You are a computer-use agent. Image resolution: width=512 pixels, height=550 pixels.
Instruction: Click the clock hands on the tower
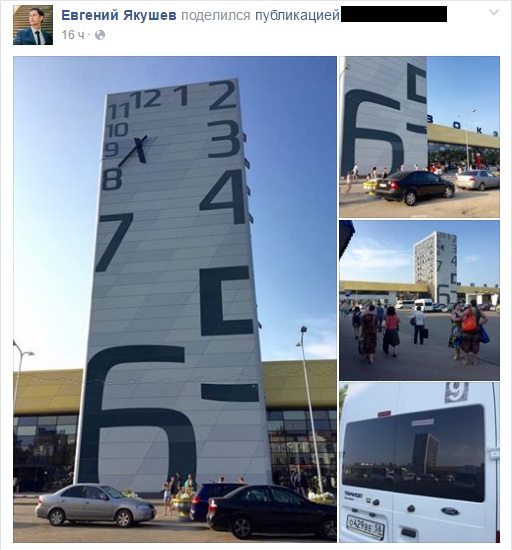coord(137,150)
